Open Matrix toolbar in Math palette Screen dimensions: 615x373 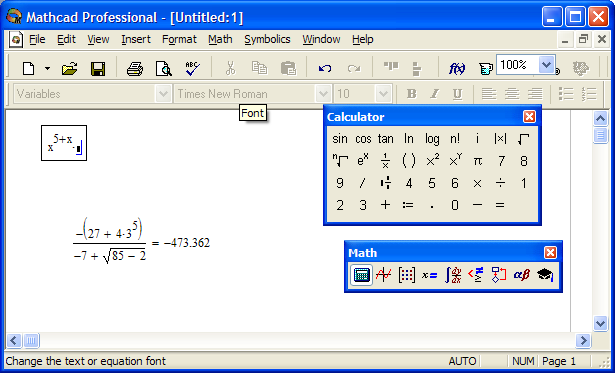pos(406,275)
